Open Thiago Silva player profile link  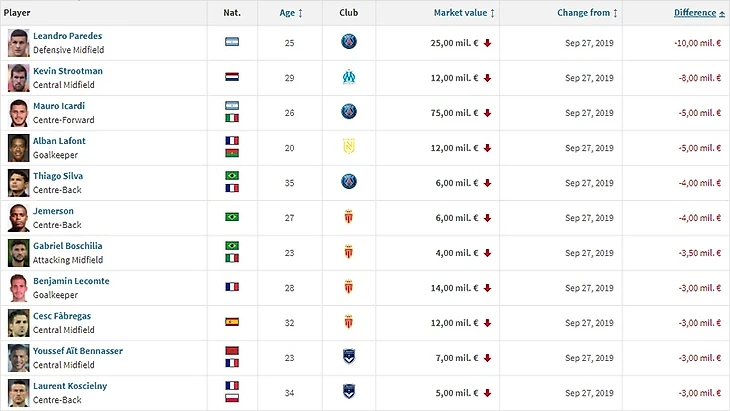[58, 176]
